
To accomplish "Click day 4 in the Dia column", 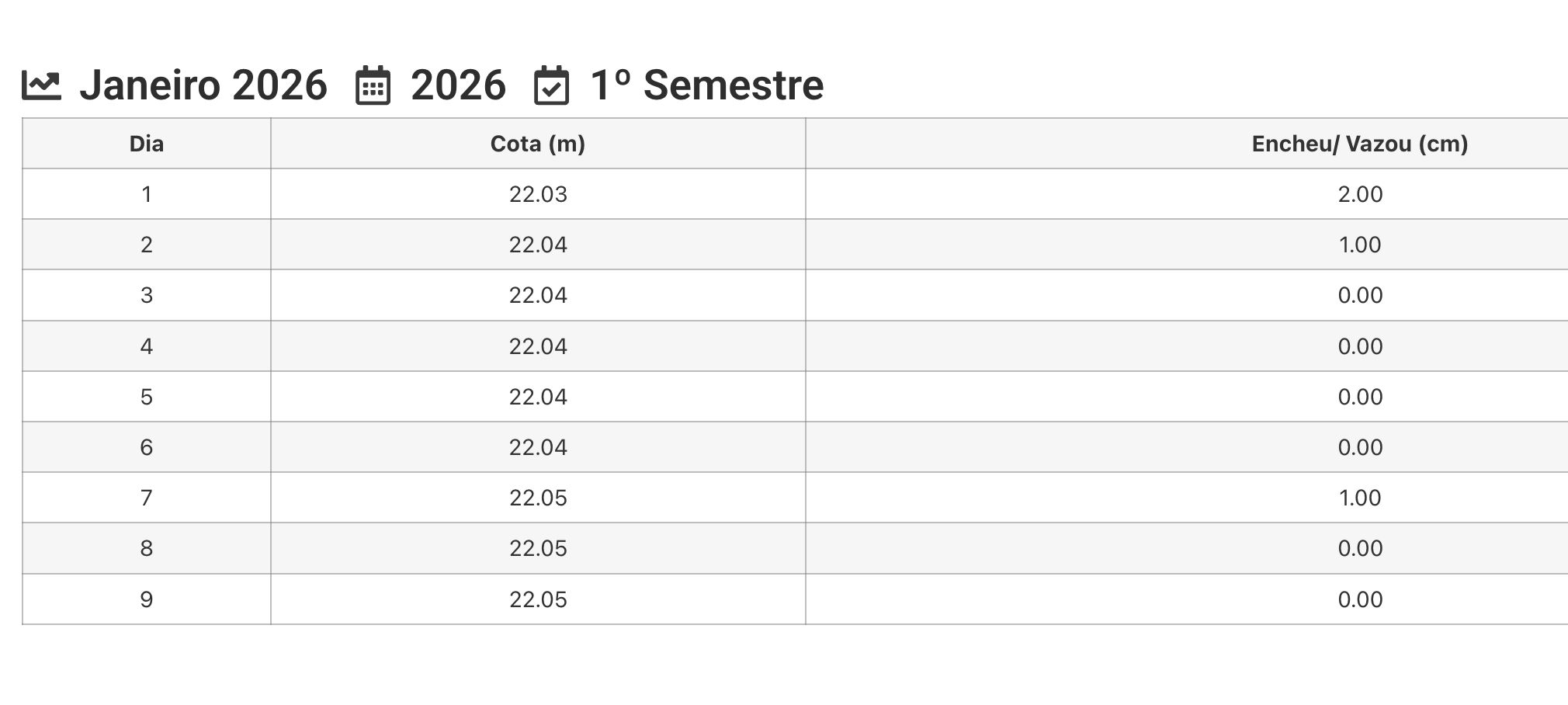I will [x=146, y=346].
